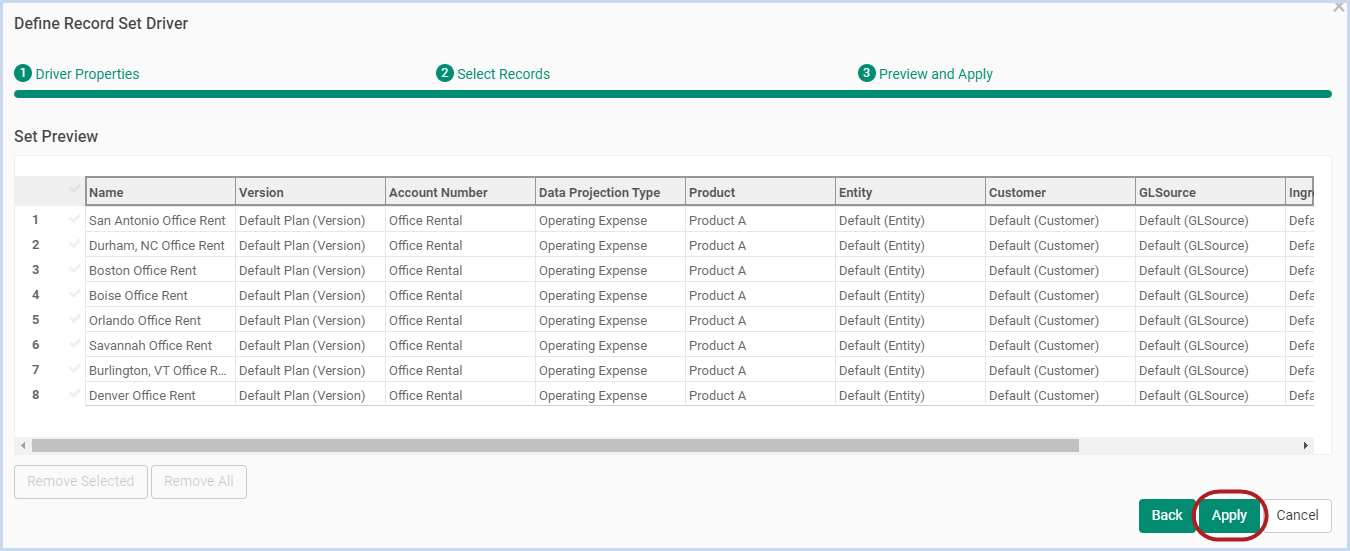The width and height of the screenshot is (1350, 551).
Task: Click the Remove All button
Action: click(x=199, y=482)
